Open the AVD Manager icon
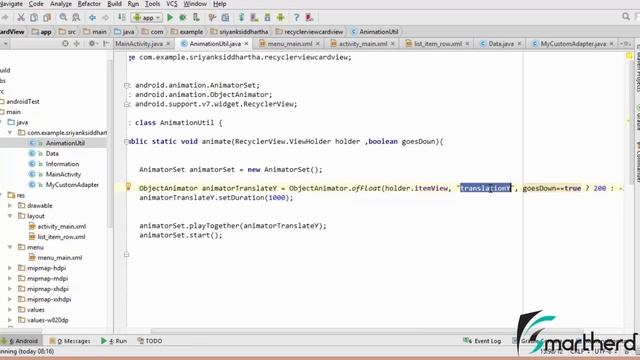This screenshot has height=360, width=640. coord(254,18)
